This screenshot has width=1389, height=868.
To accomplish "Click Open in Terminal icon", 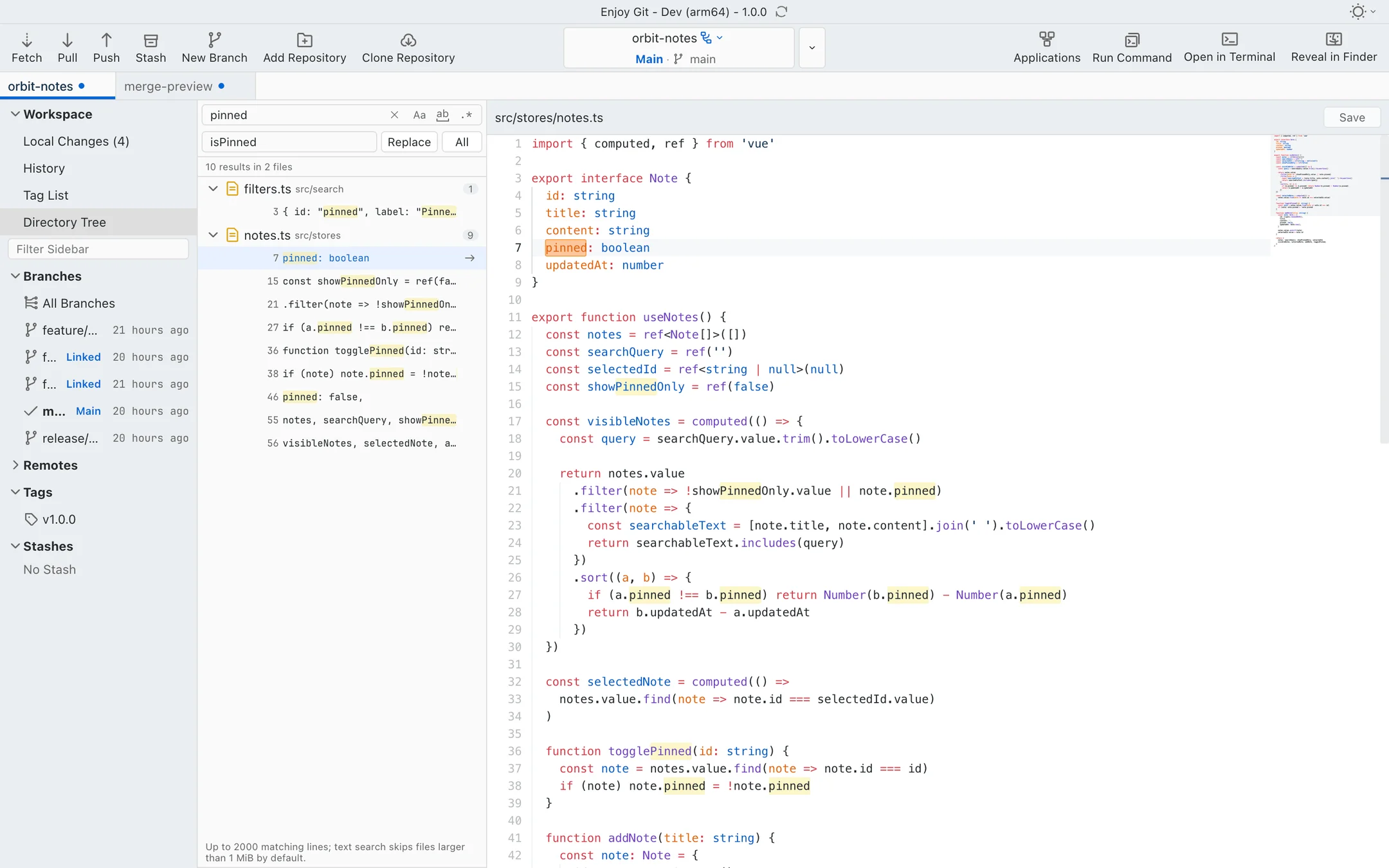I will (x=1229, y=40).
